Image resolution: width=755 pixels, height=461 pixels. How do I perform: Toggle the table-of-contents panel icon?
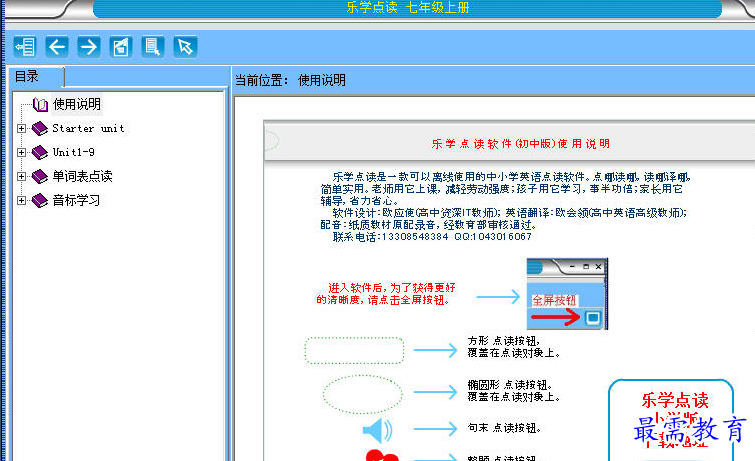[x=25, y=47]
